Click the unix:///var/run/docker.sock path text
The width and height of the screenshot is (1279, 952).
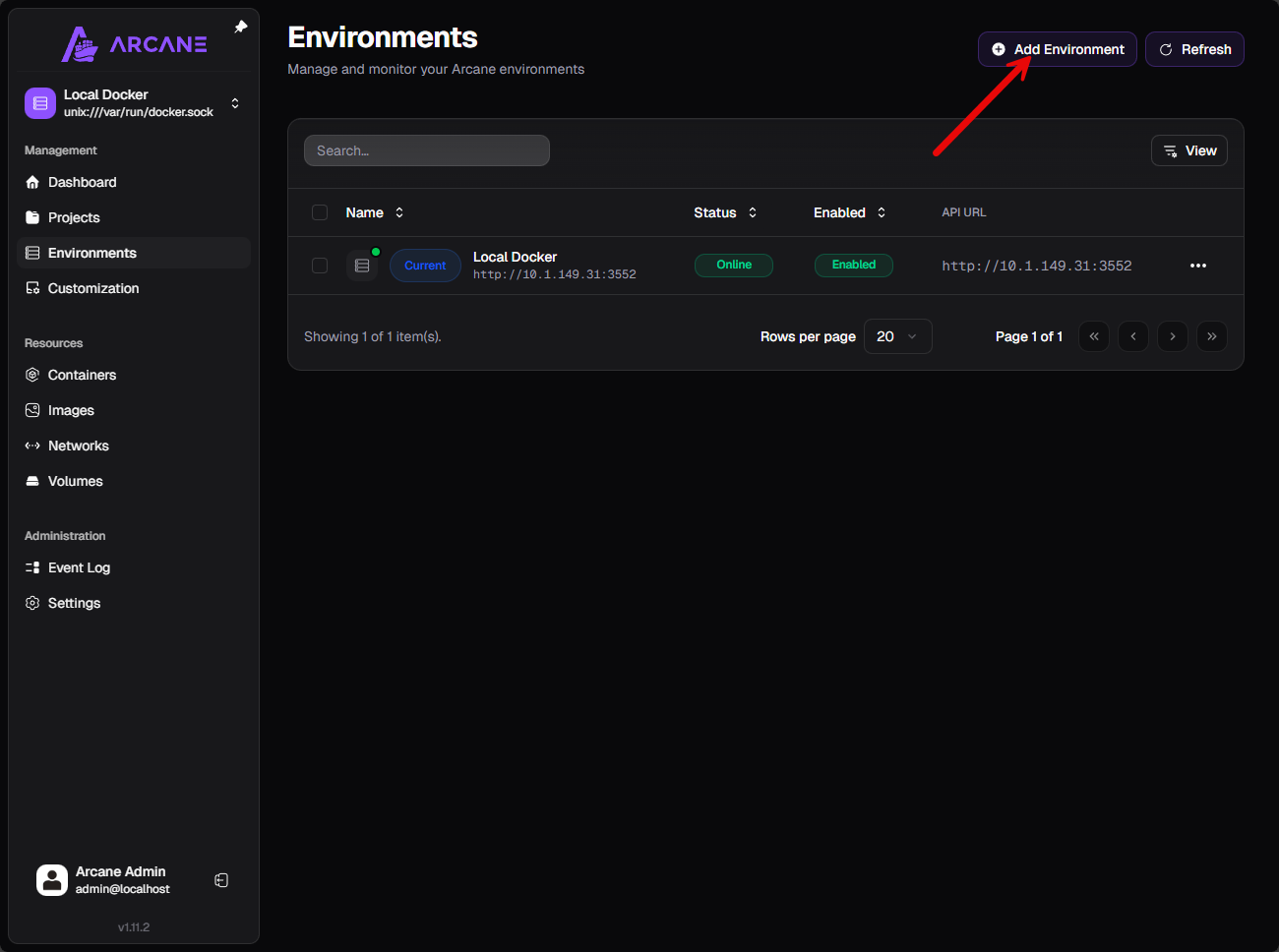pos(139,112)
